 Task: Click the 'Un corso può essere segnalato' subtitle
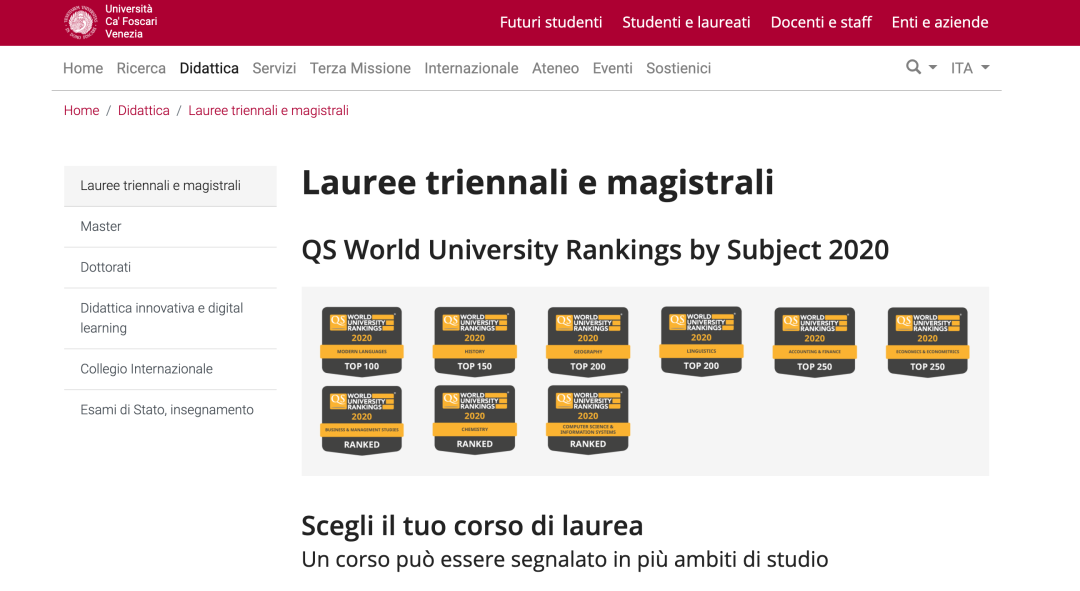point(564,559)
